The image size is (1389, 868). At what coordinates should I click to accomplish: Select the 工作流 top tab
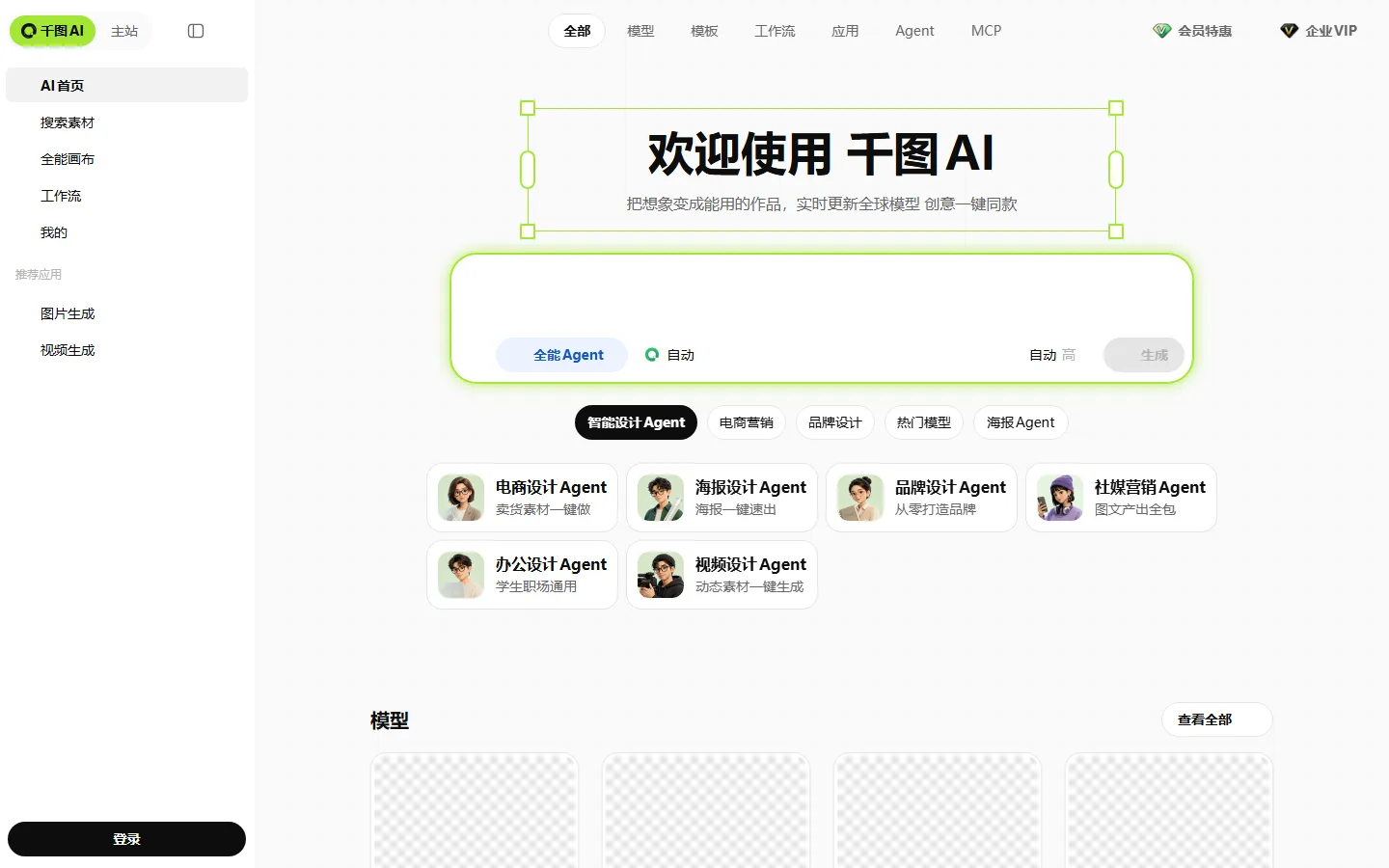click(x=775, y=31)
